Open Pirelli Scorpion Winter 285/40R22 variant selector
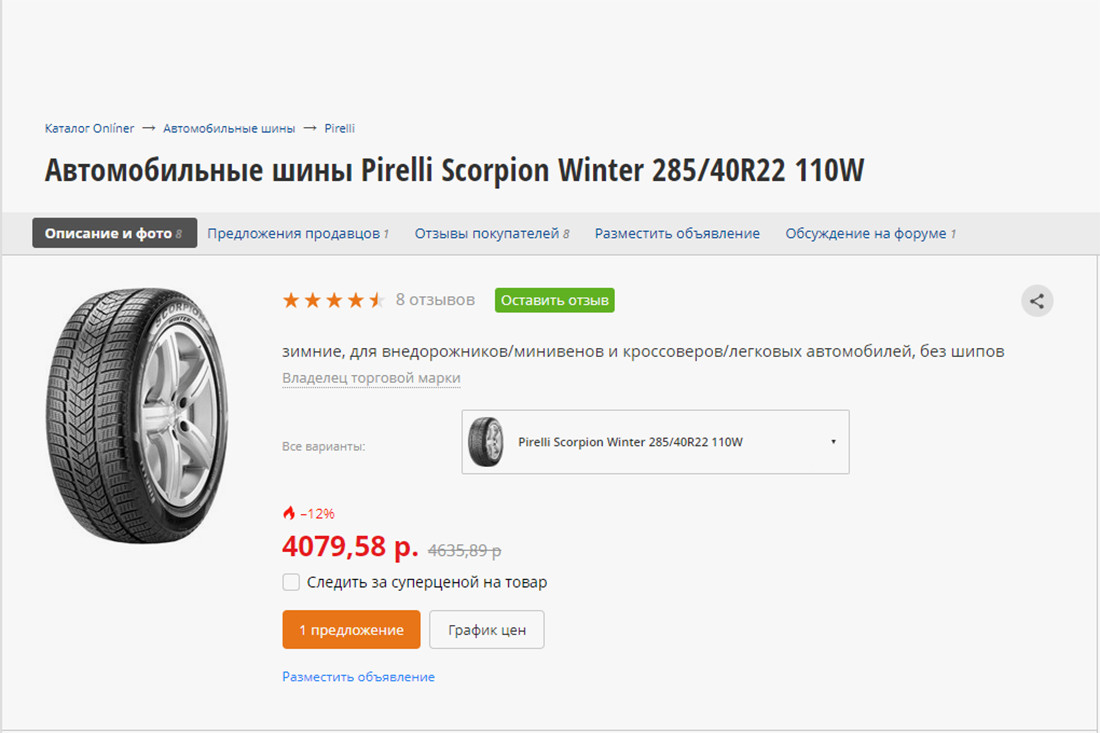1100x733 pixels. click(x=655, y=442)
